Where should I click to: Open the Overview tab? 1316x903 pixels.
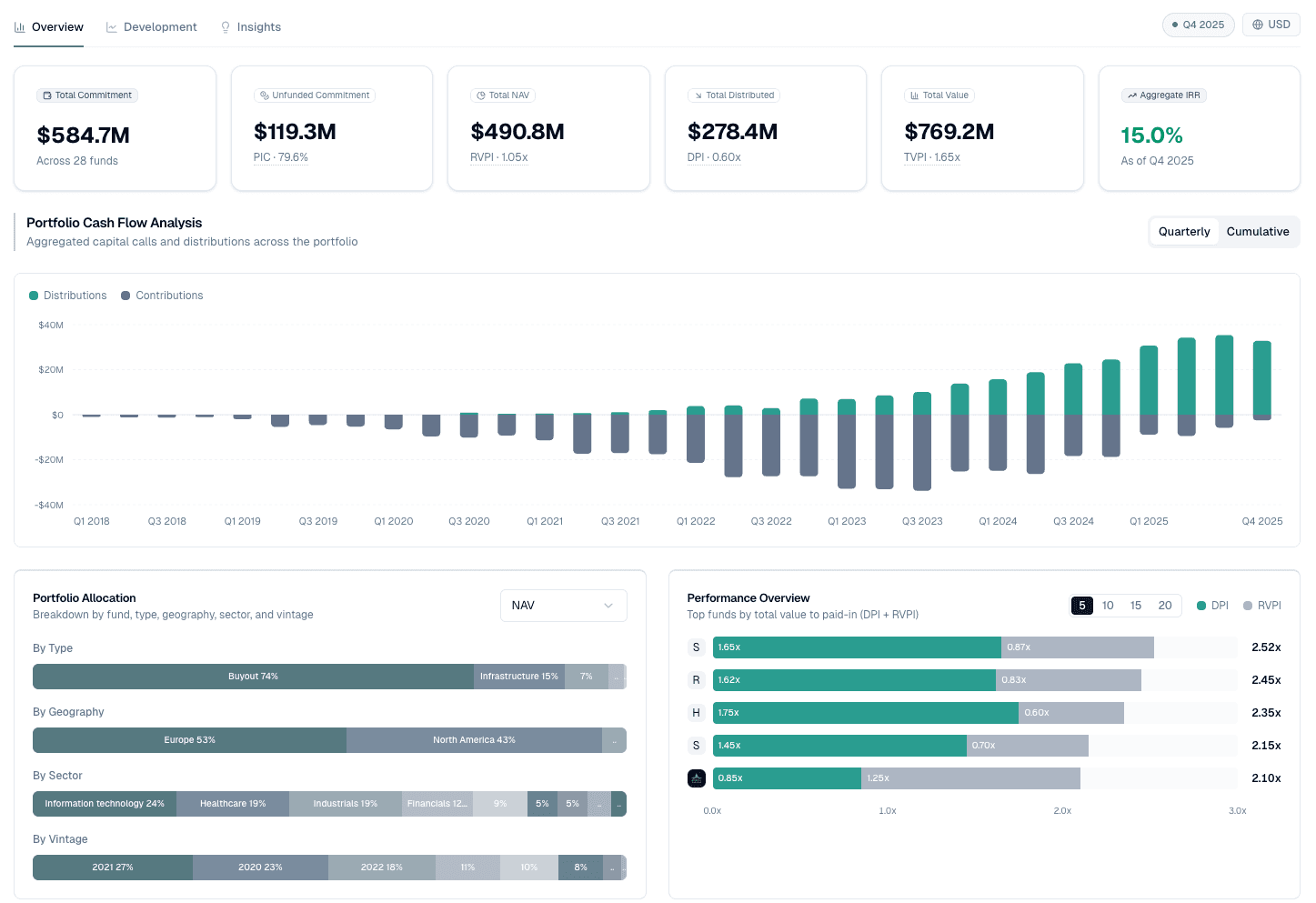(49, 27)
